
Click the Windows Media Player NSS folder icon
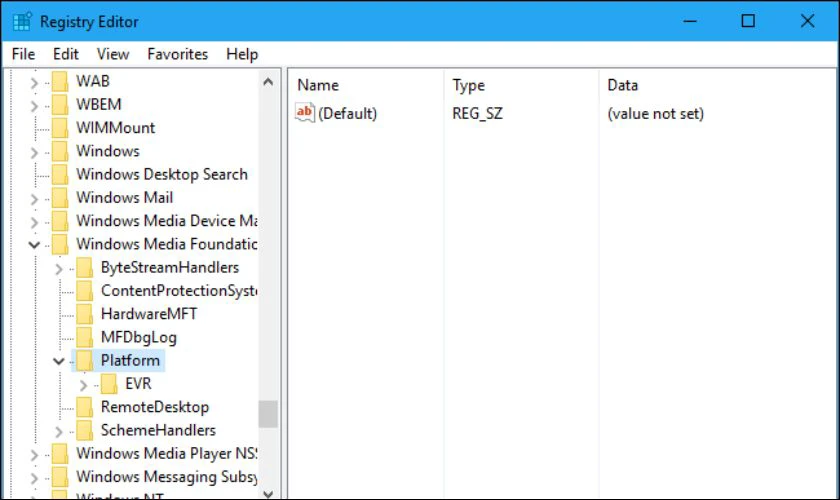tap(60, 453)
